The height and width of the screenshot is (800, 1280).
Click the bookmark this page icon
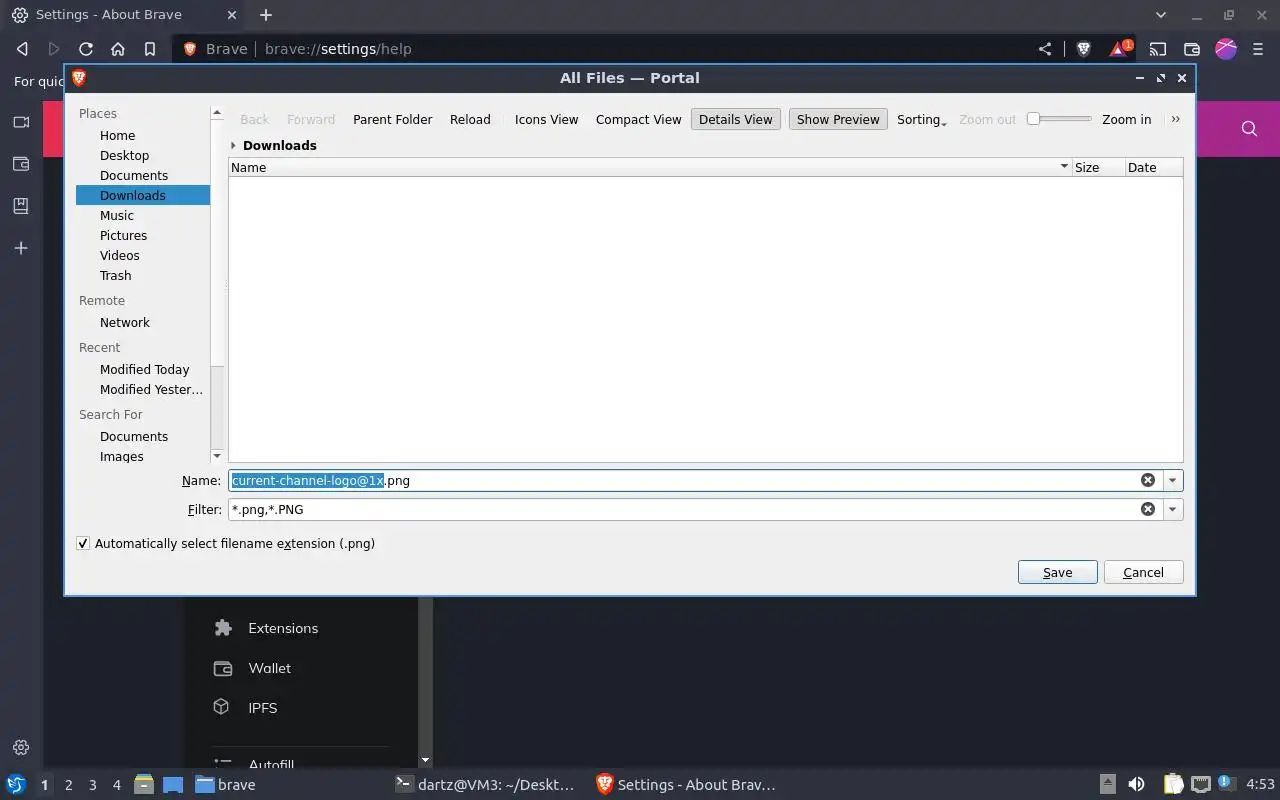pyautogui.click(x=150, y=49)
